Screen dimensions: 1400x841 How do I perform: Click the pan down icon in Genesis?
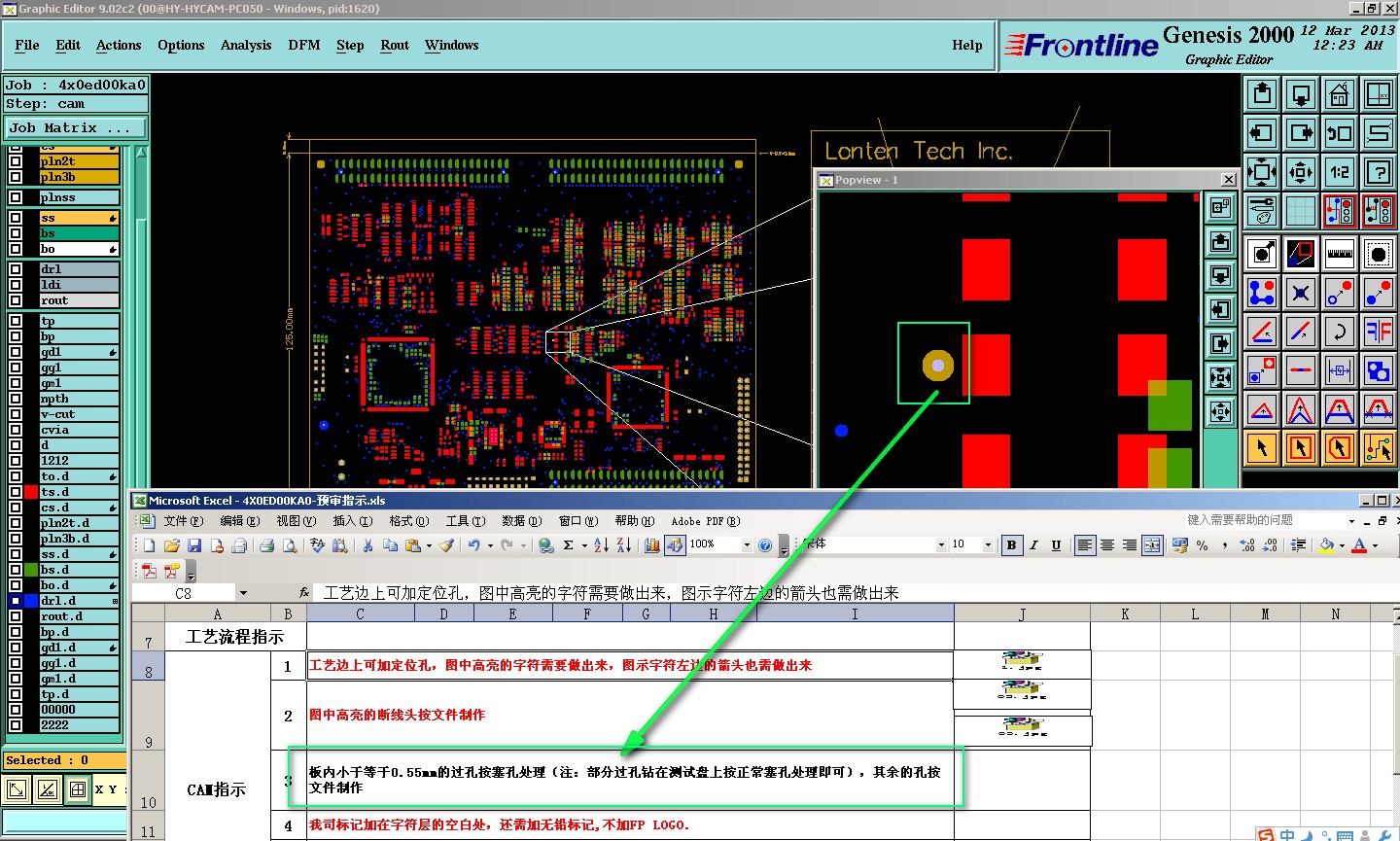click(x=1301, y=94)
